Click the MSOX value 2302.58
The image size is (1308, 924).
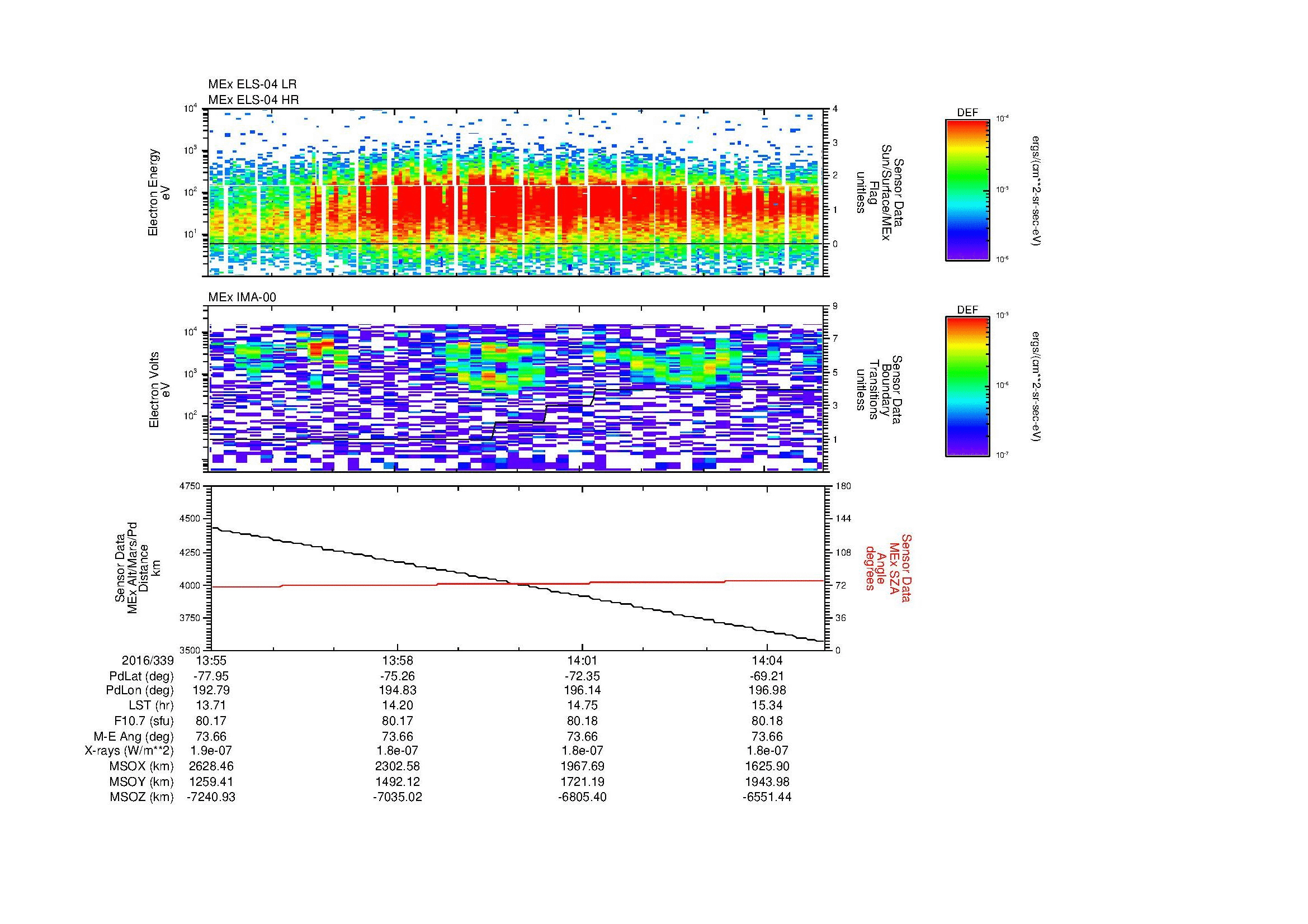click(397, 766)
